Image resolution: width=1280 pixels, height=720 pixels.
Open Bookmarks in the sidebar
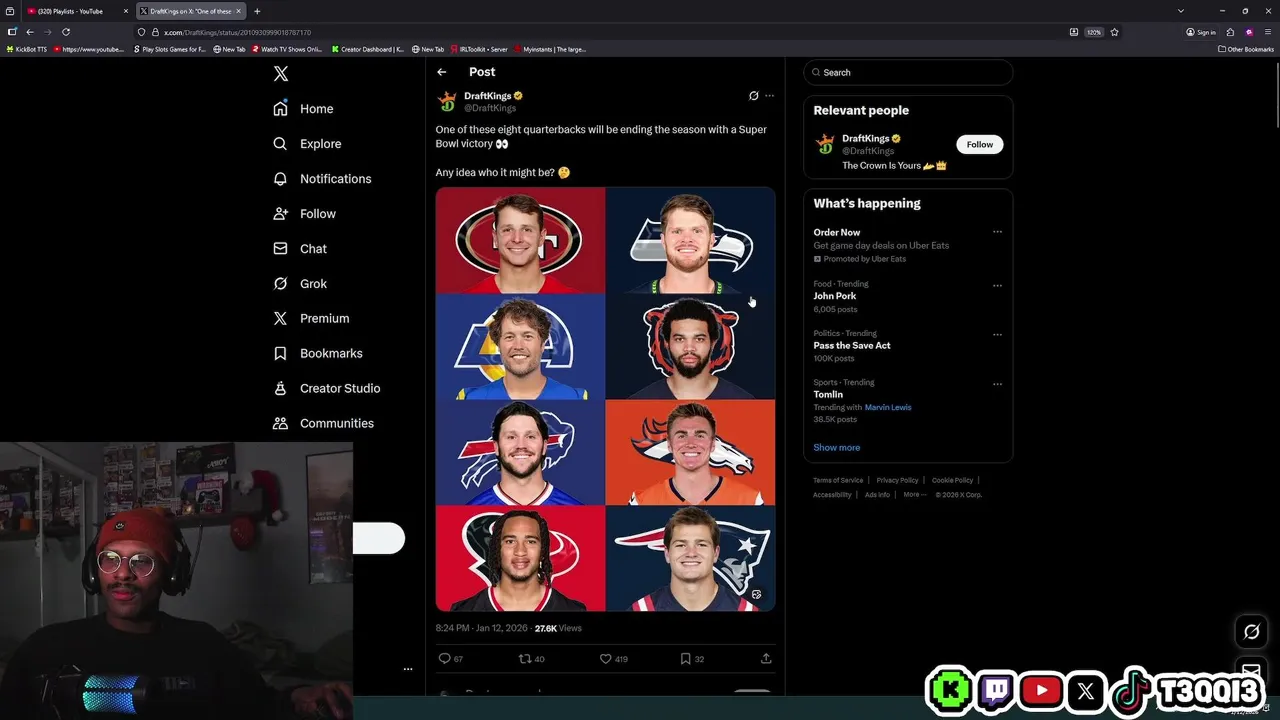tap(318, 354)
